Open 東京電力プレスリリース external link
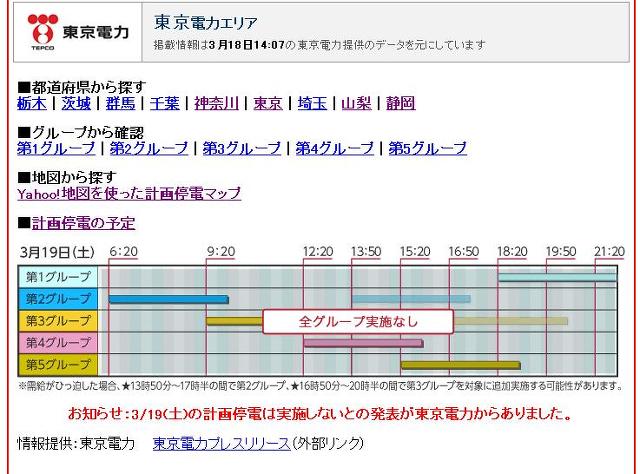This screenshot has width=640, height=474. tap(221, 443)
